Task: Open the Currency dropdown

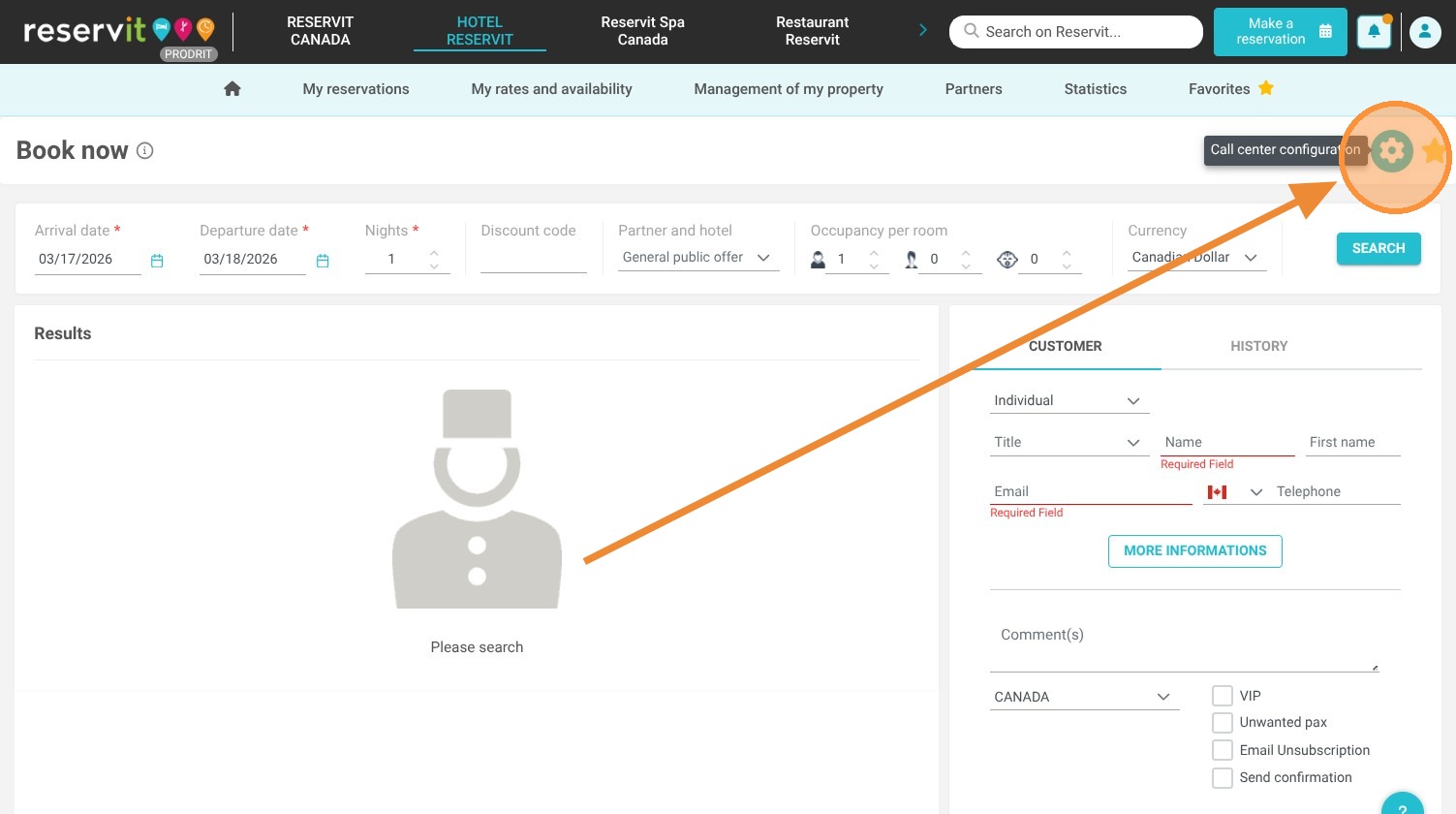Action: click(x=1197, y=258)
